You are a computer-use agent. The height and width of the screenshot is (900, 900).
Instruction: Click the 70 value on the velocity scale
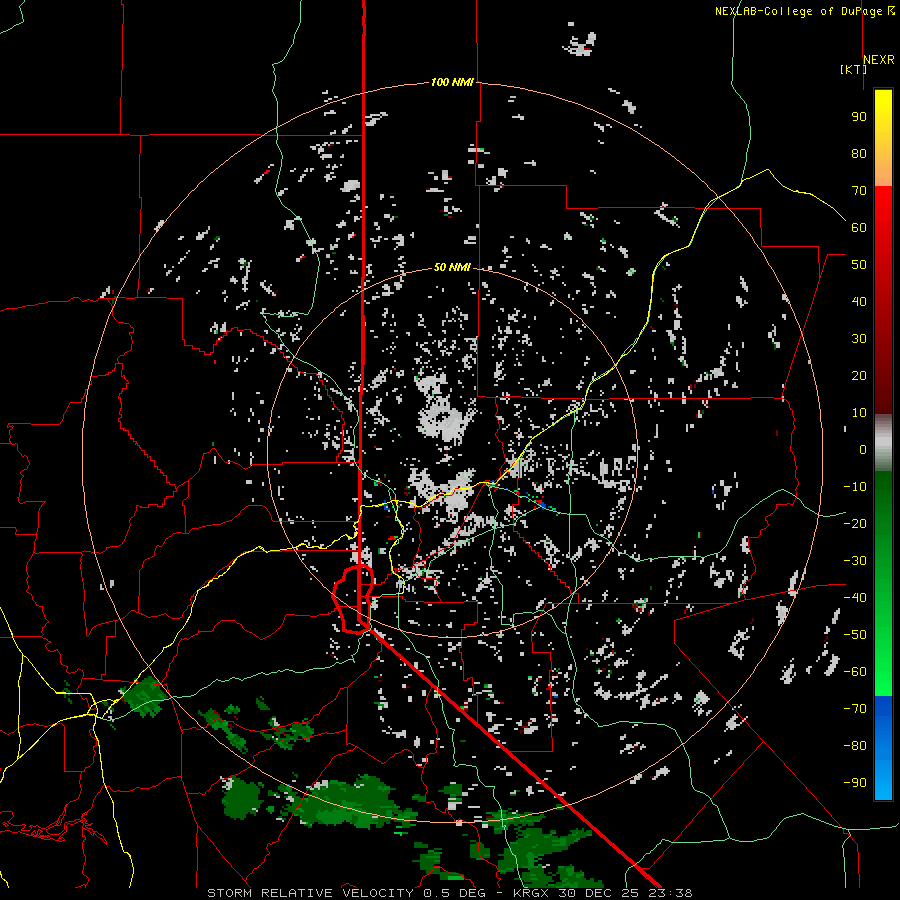coord(859,191)
